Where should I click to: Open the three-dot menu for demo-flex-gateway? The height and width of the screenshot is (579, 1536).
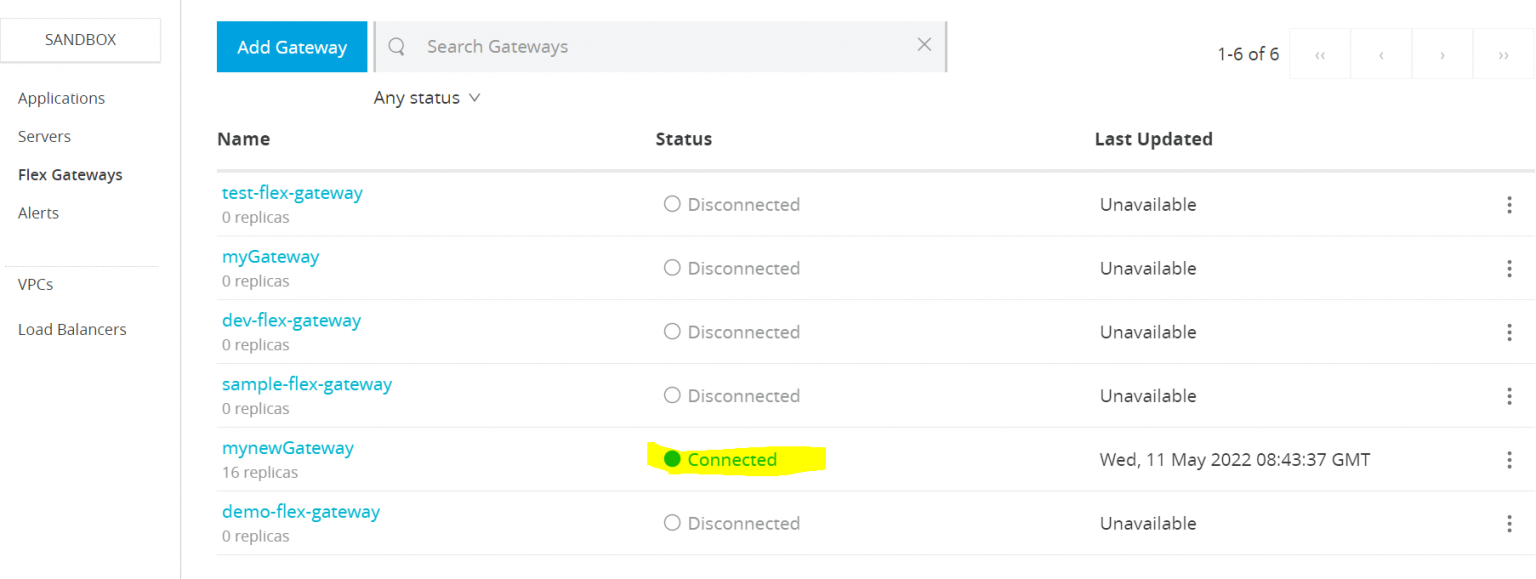coord(1510,523)
